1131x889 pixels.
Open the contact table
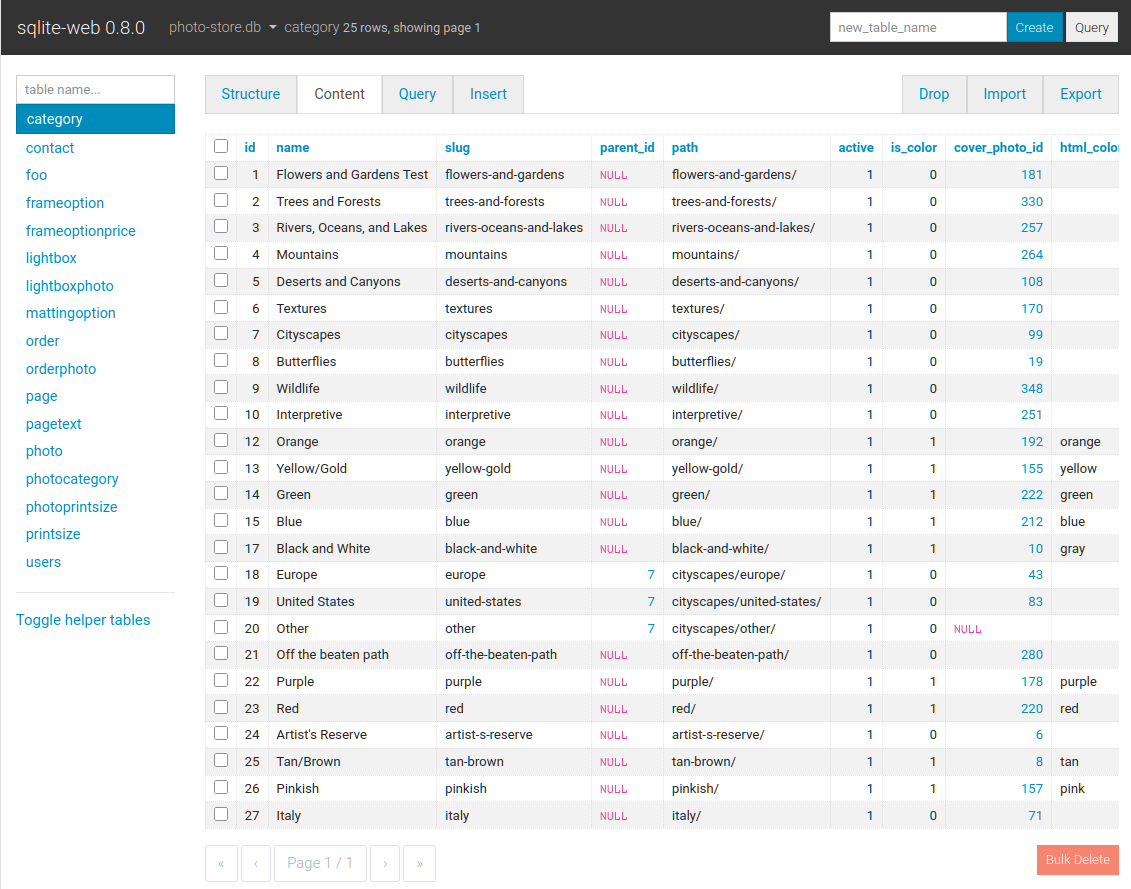pos(50,148)
